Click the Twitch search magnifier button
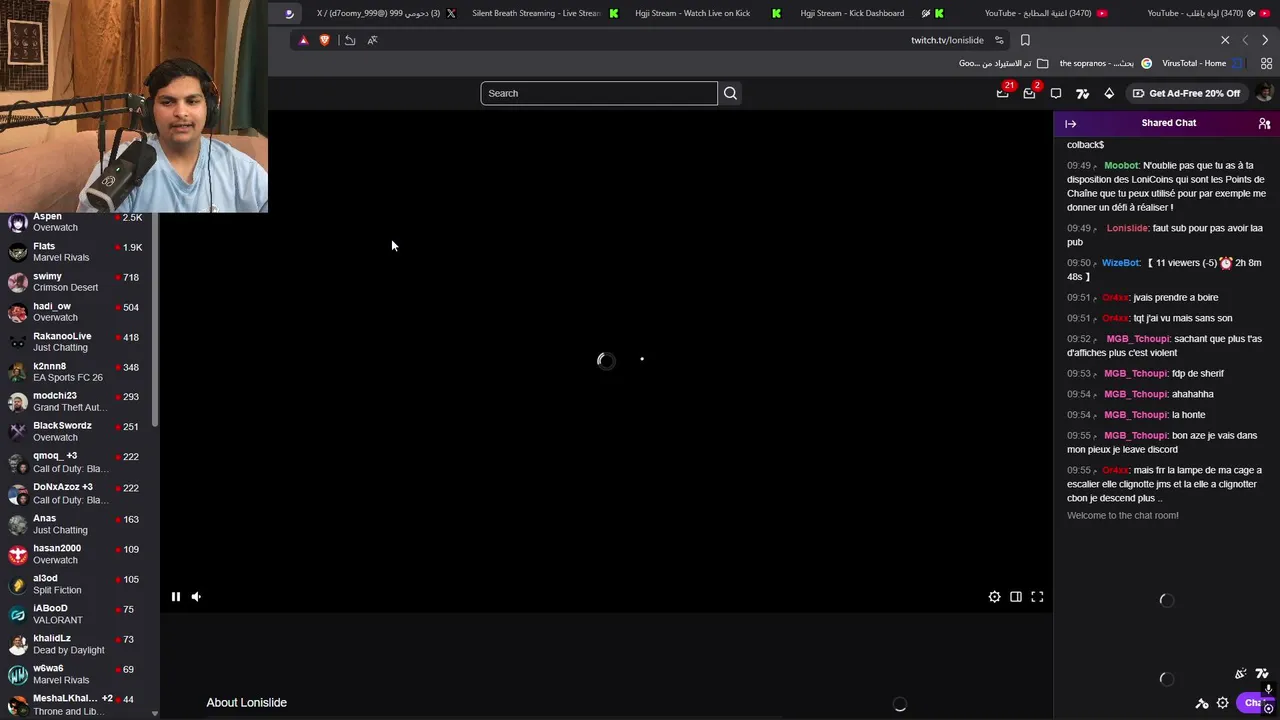 click(730, 93)
